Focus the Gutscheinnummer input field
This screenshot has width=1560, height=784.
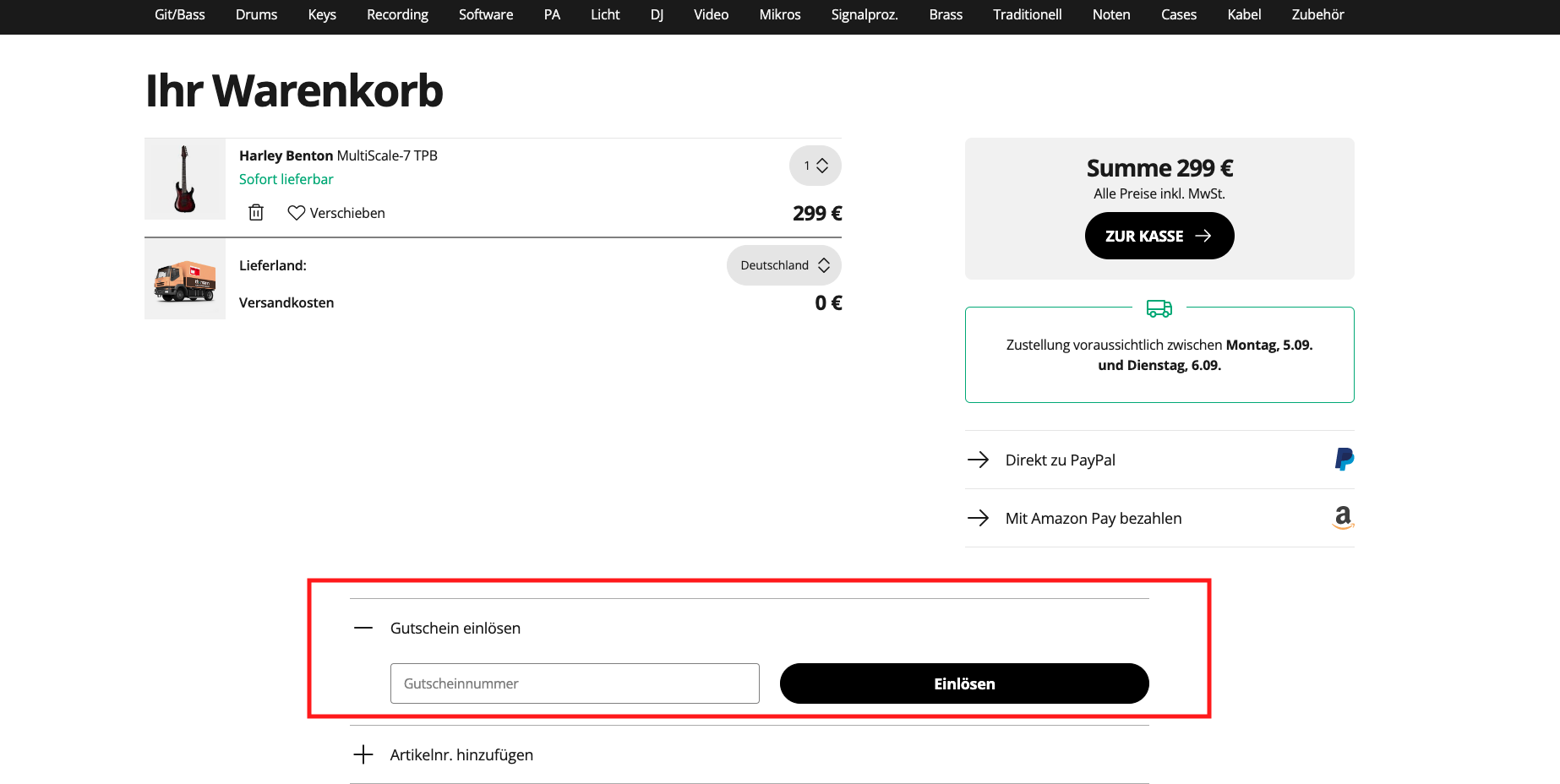point(575,683)
